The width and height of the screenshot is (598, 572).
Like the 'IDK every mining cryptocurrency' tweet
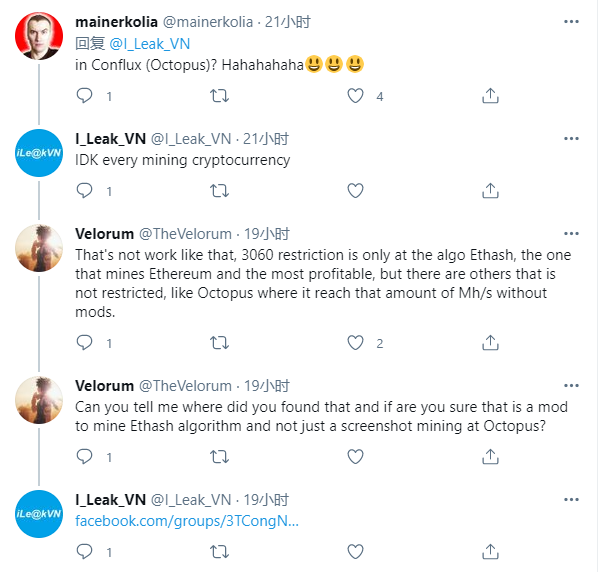point(355,190)
